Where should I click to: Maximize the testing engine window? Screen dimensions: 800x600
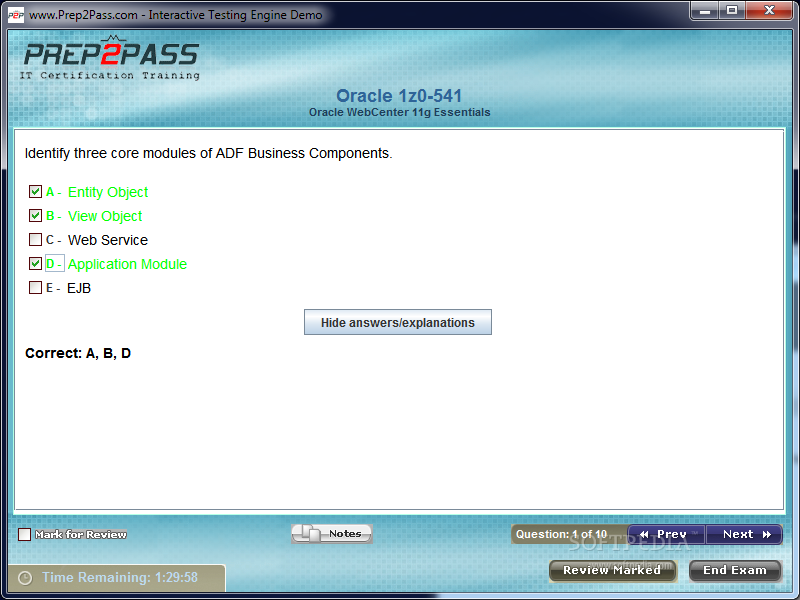tap(732, 11)
